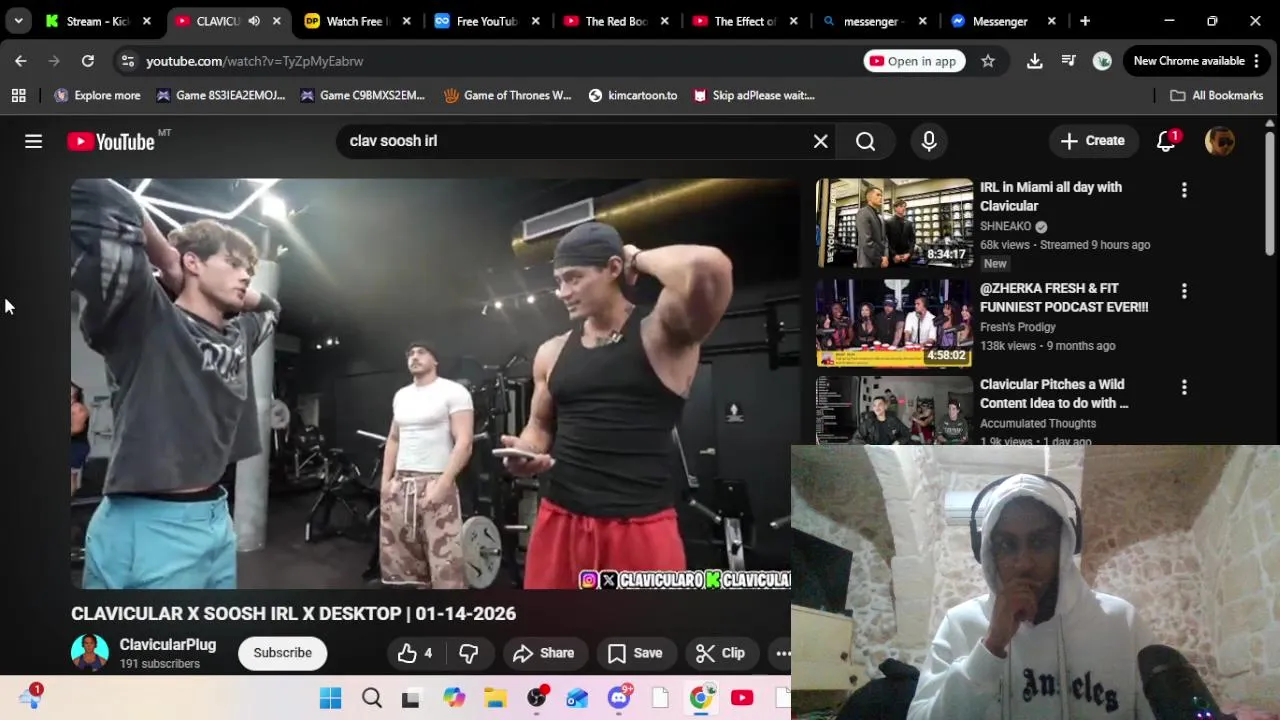Viewport: 1280px width, 720px height.
Task: Open the Skip adPlease wait bookmark
Action: (x=754, y=95)
